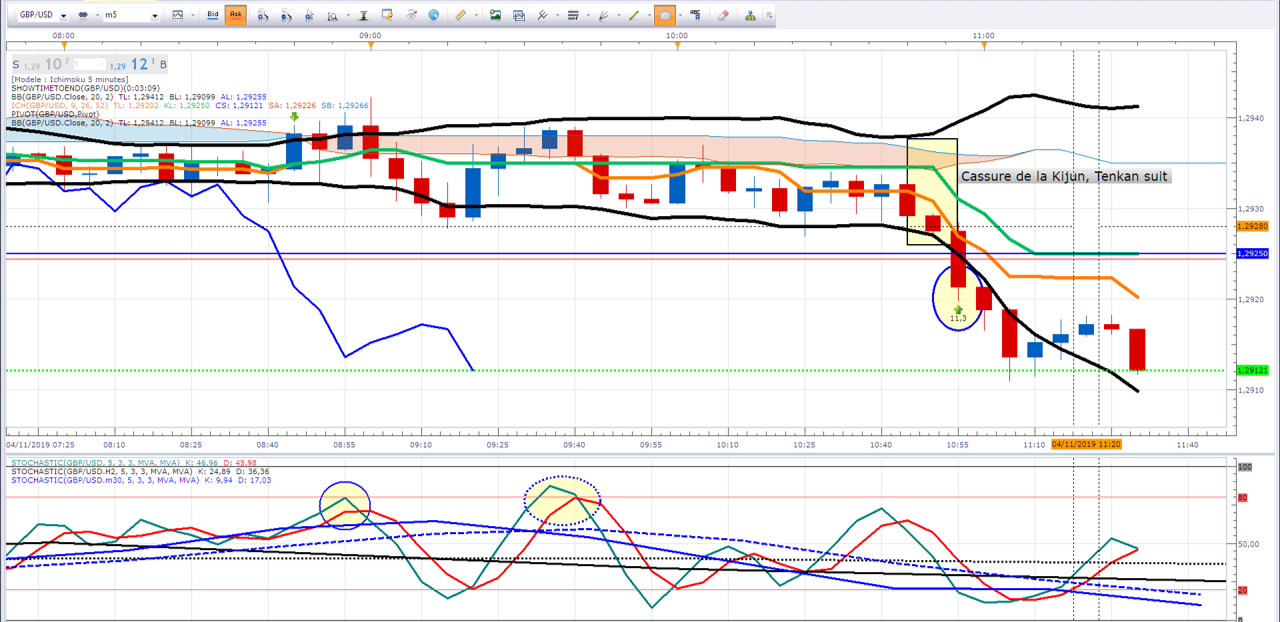Click the green hierarchy tree icon
1280x622 pixels.
[750, 15]
